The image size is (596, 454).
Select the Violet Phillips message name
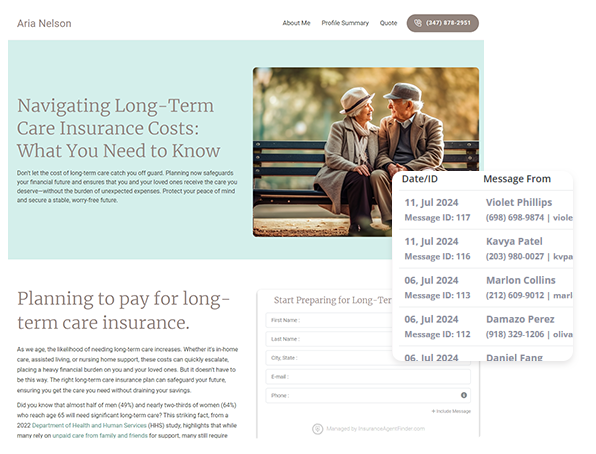click(x=519, y=202)
